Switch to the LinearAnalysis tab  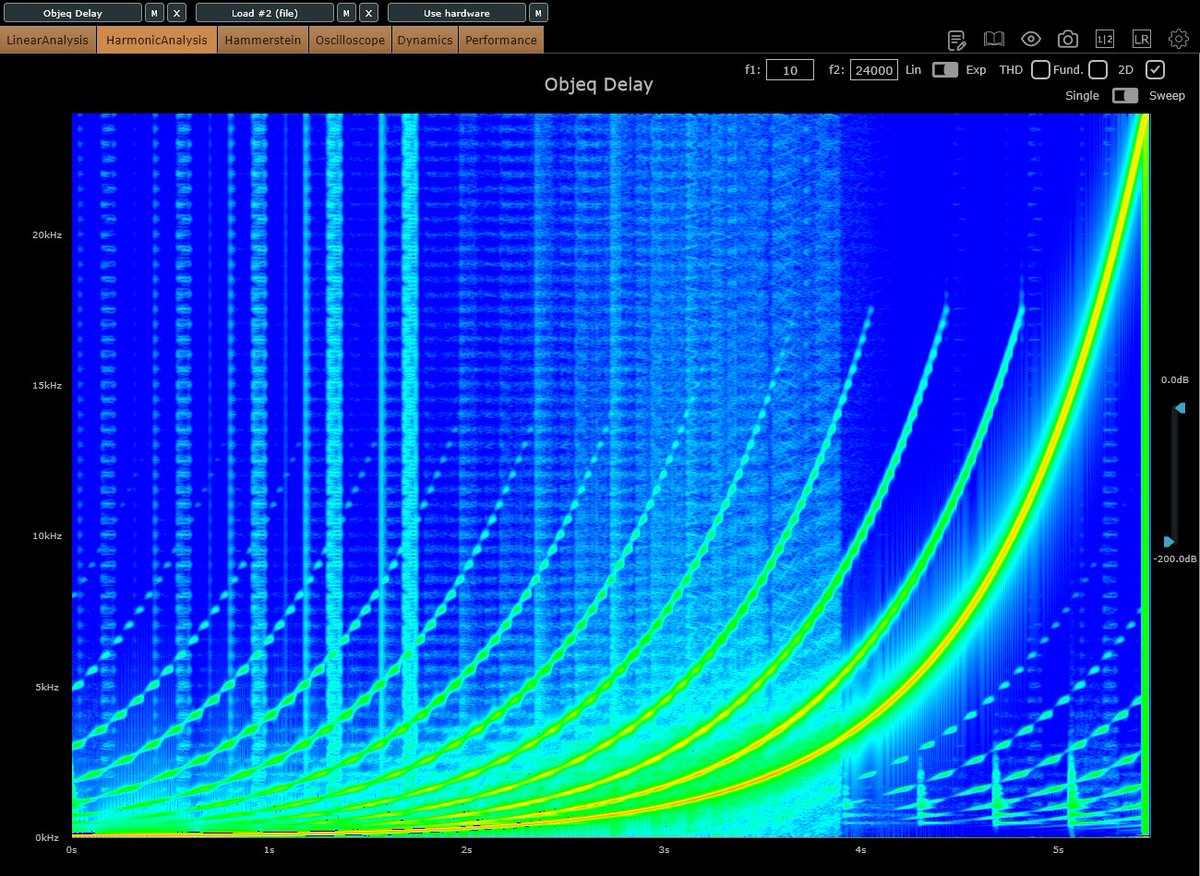click(48, 40)
